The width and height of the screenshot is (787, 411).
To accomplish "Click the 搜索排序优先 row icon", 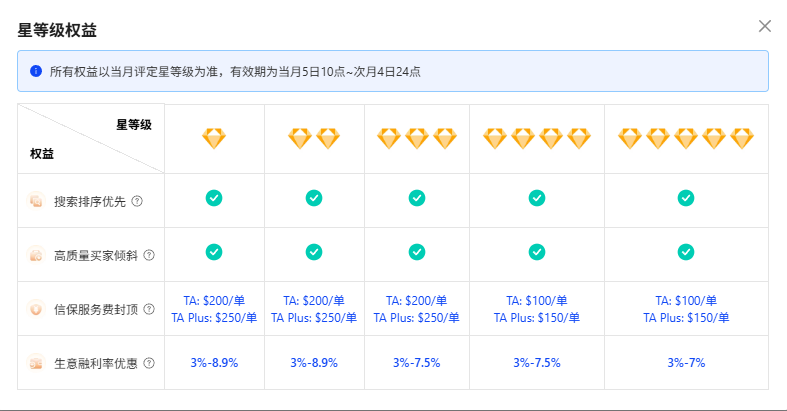I will (36, 201).
